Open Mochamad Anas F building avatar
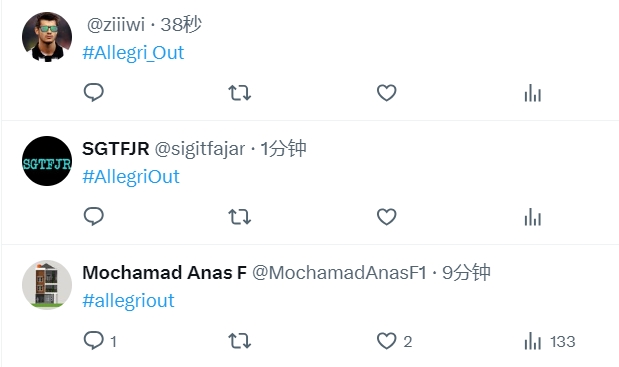 47,285
